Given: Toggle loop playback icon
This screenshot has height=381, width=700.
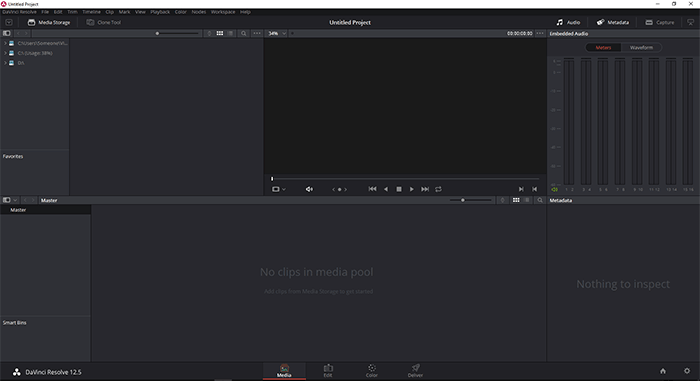Looking at the screenshot, I should (x=438, y=189).
